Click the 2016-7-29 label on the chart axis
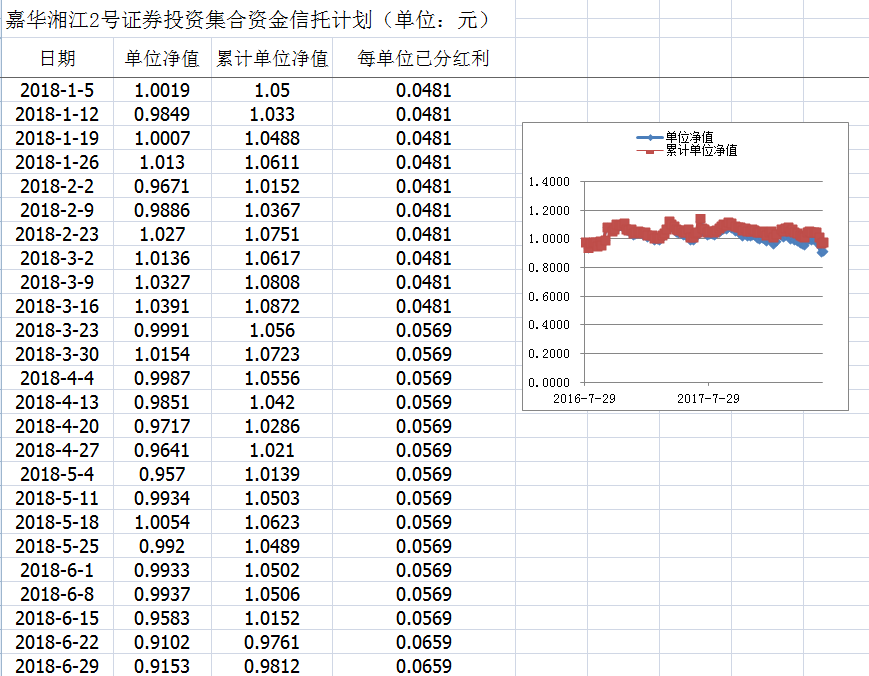The image size is (869, 676). pos(585,398)
